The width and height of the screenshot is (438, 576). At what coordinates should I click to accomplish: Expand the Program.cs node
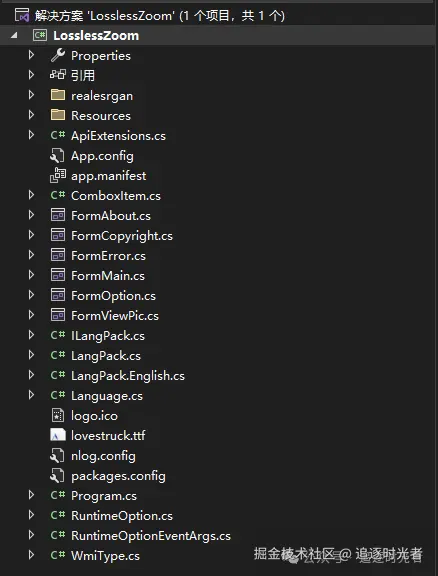32,495
